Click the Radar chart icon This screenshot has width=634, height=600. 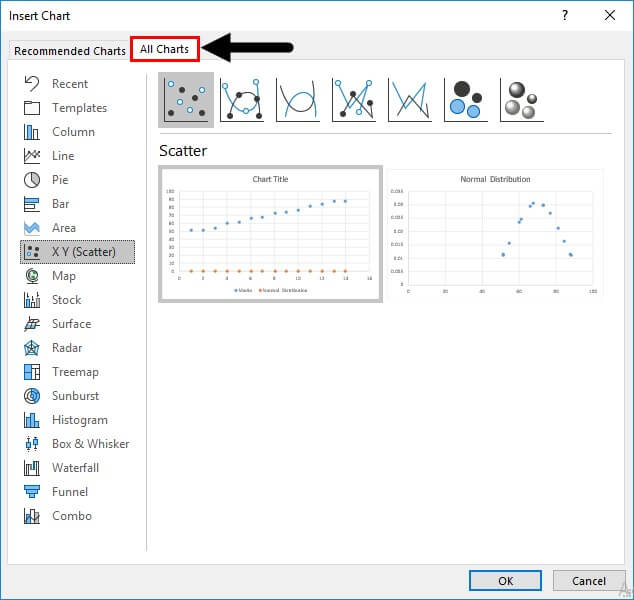(x=32, y=348)
